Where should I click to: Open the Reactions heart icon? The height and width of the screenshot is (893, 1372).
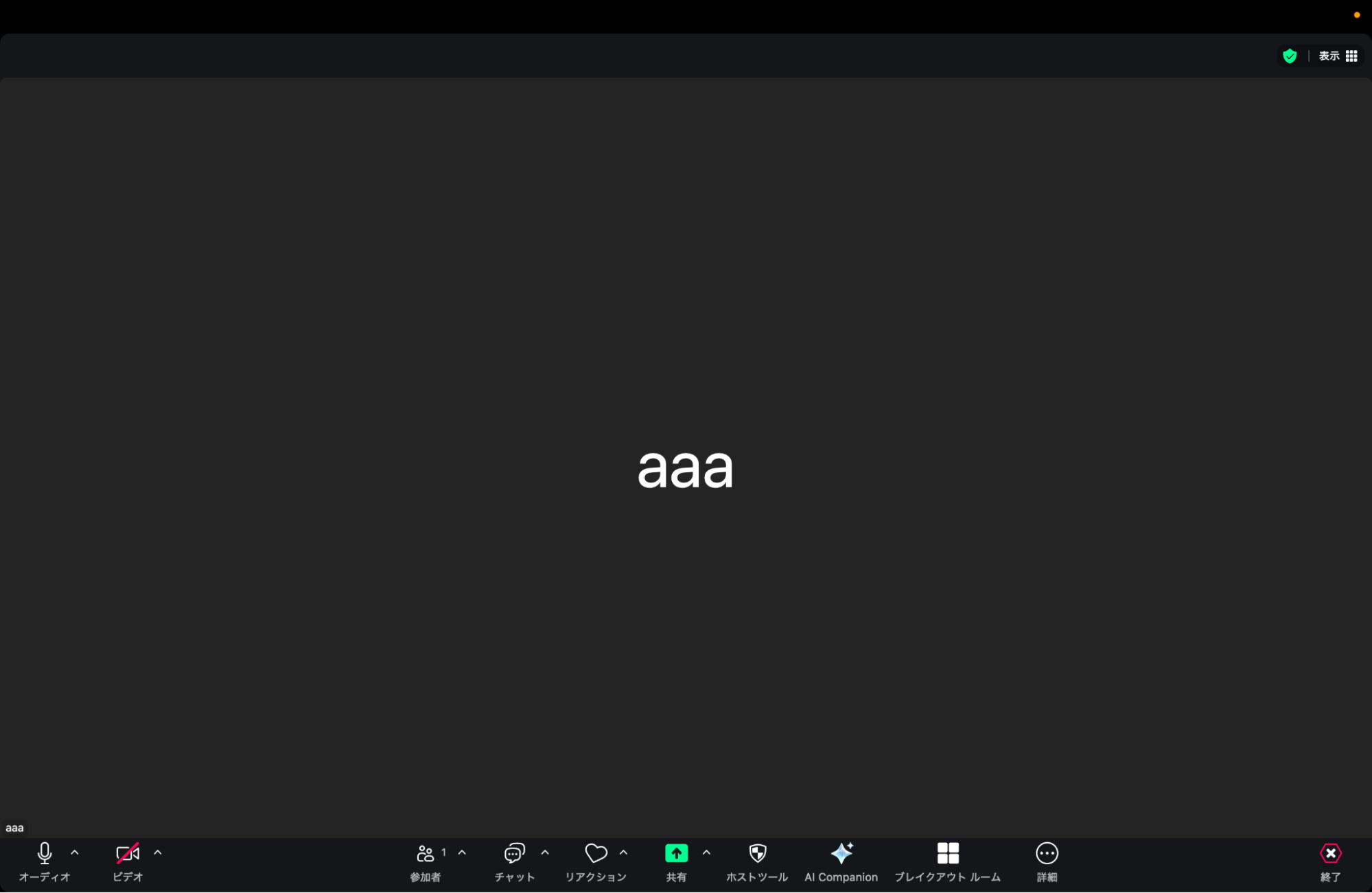pyautogui.click(x=596, y=853)
